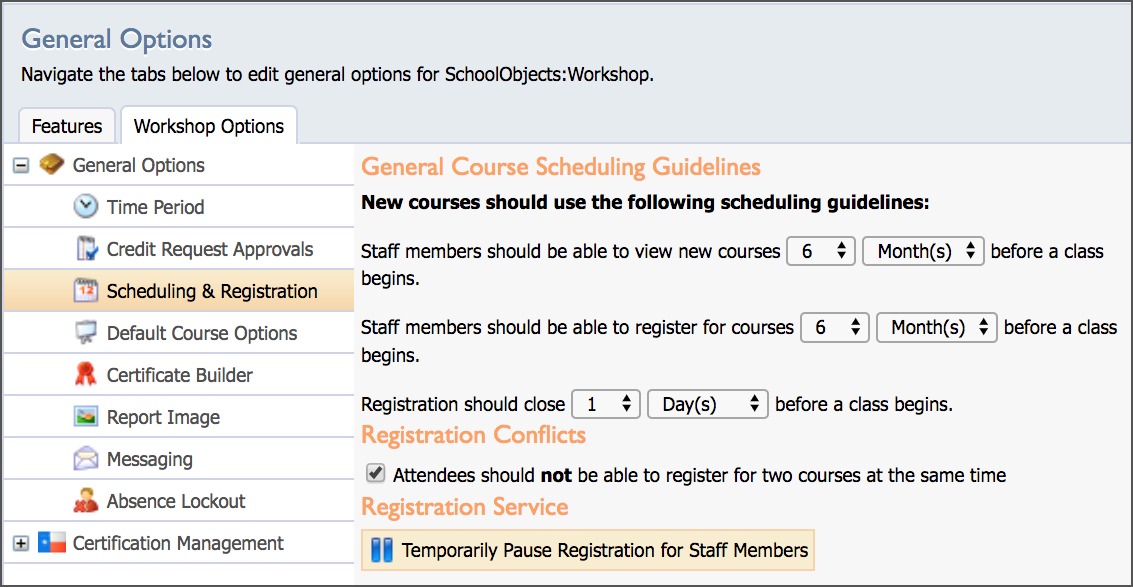Open the register for courses Month(s) dropdown

(x=937, y=327)
